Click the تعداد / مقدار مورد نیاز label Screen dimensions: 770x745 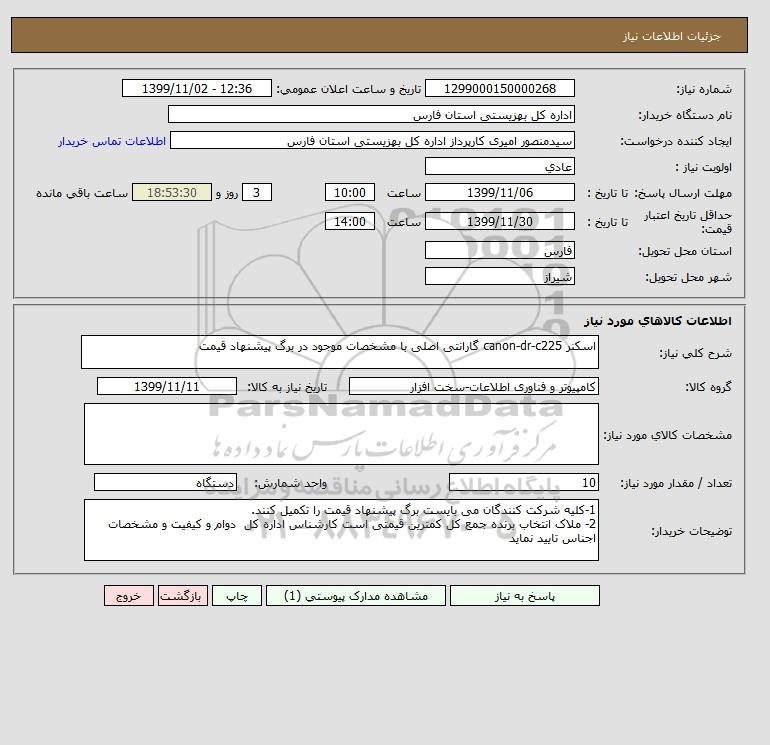coord(676,483)
